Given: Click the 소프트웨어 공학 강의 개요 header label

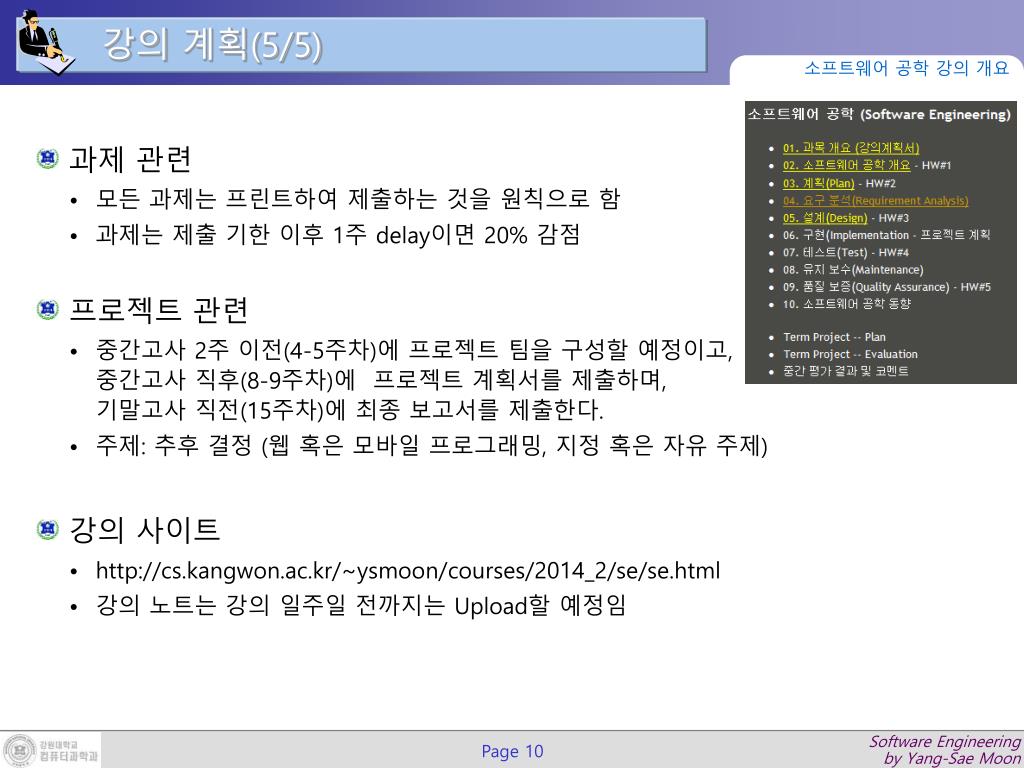Looking at the screenshot, I should (x=906, y=68).
